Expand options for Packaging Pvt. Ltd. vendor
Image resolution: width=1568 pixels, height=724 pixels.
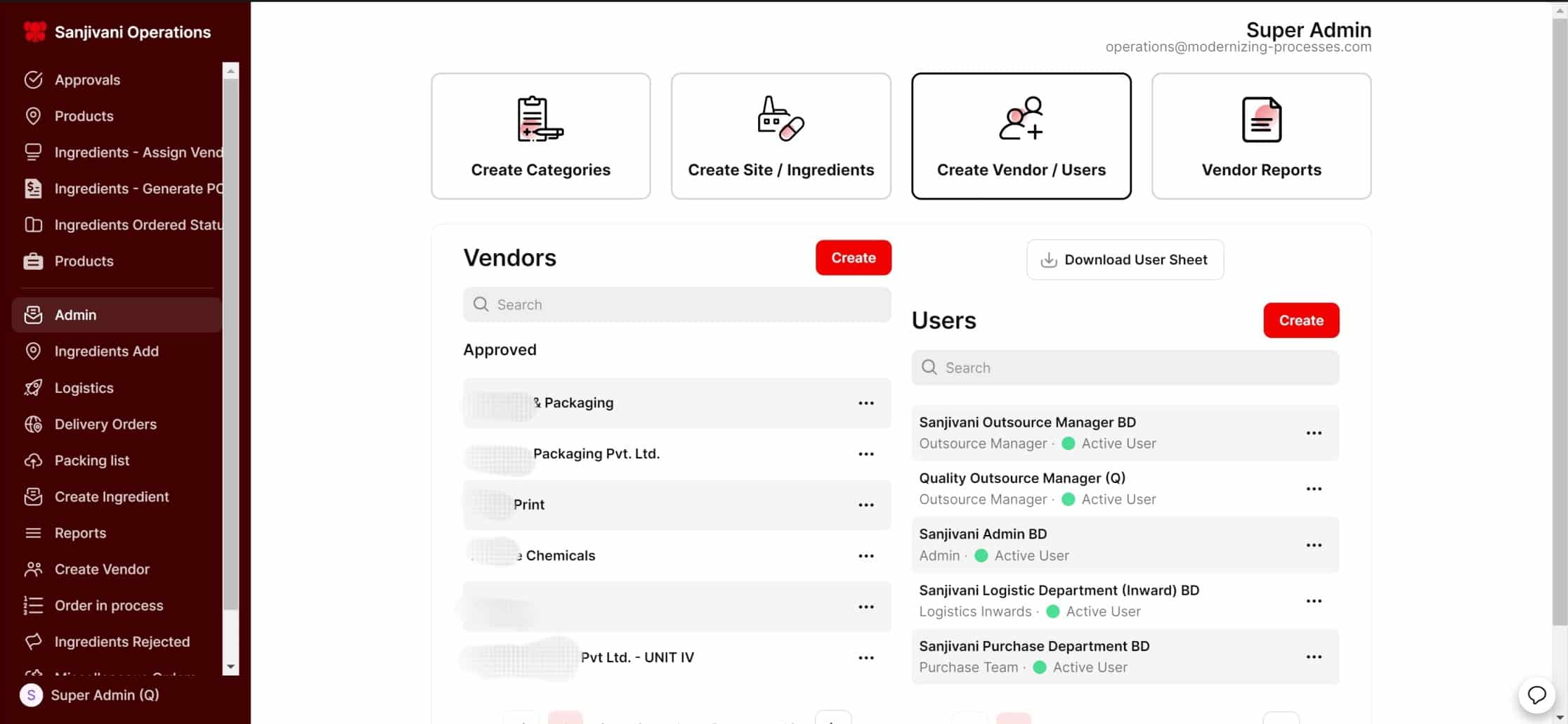[865, 454]
